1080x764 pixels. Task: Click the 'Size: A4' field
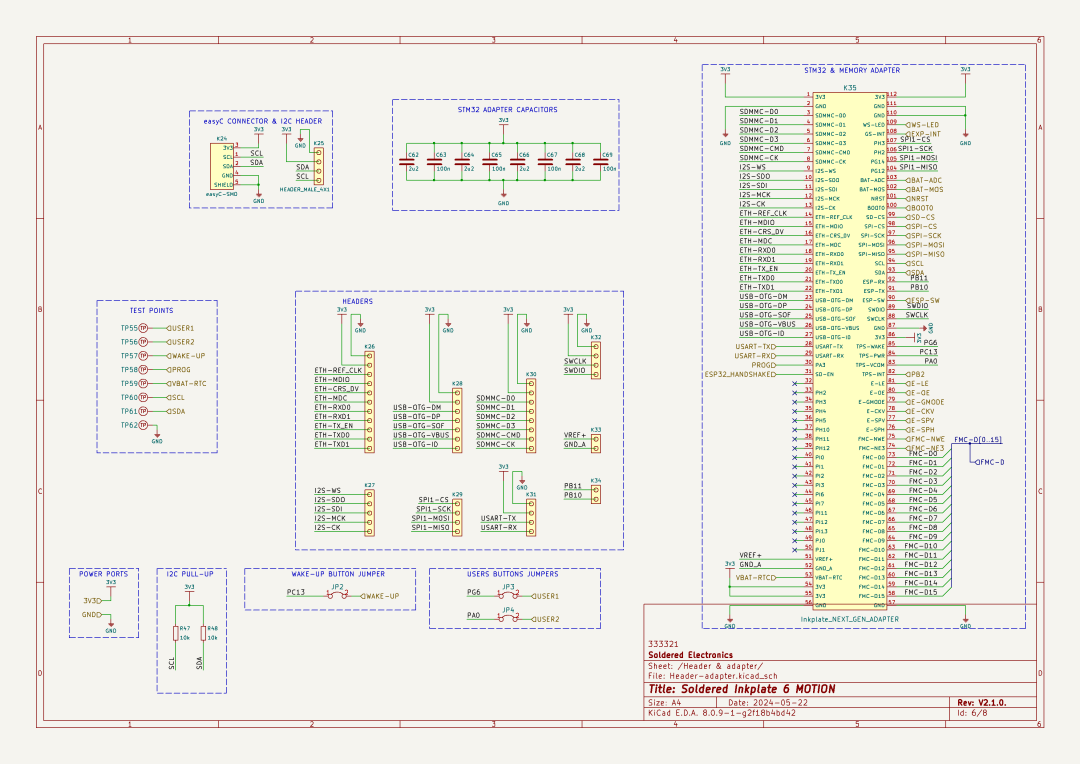(665, 703)
